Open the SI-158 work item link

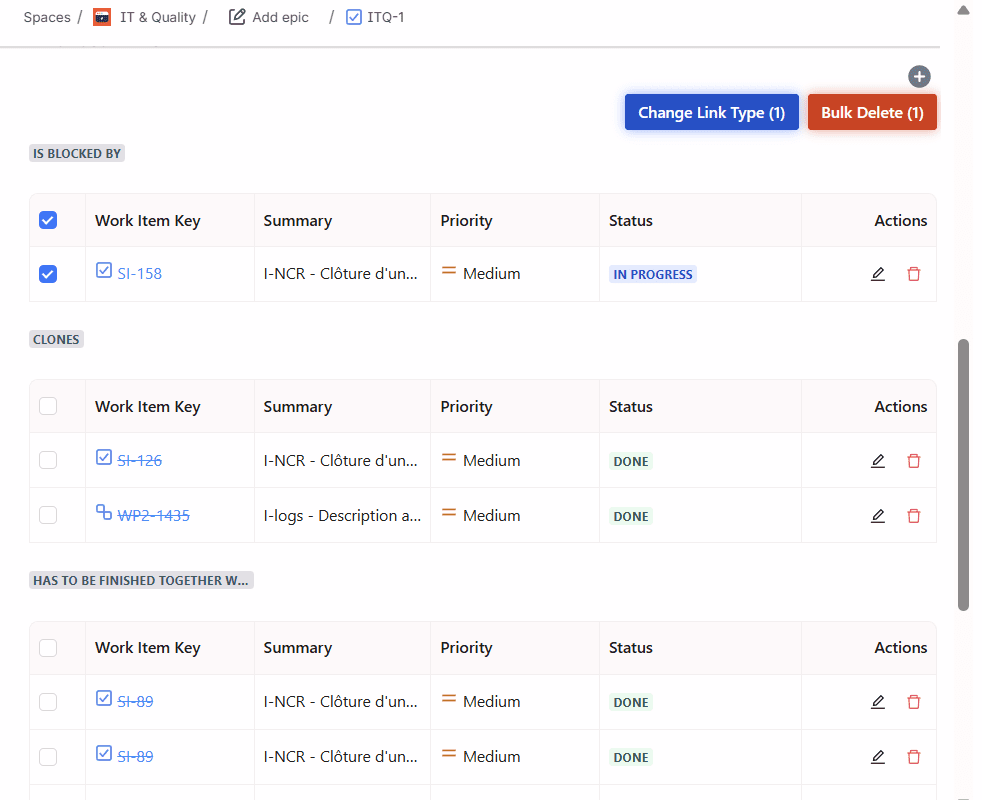coord(139,274)
